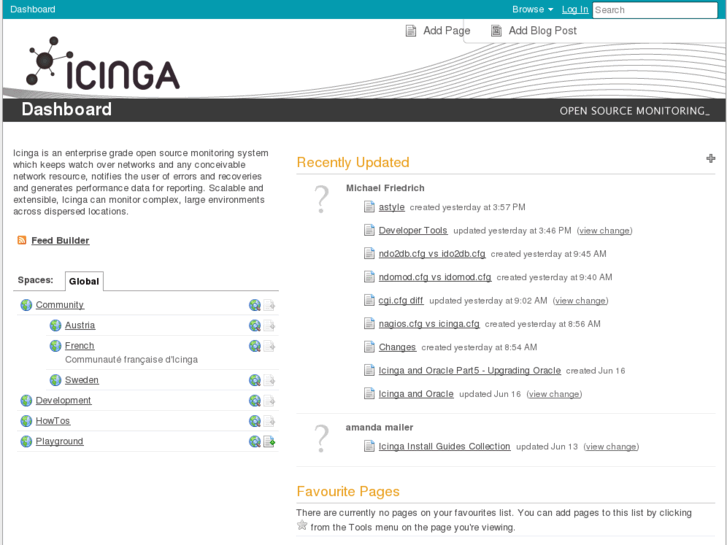Open the Development space link
This screenshot has height=545, width=727.
click(x=64, y=400)
